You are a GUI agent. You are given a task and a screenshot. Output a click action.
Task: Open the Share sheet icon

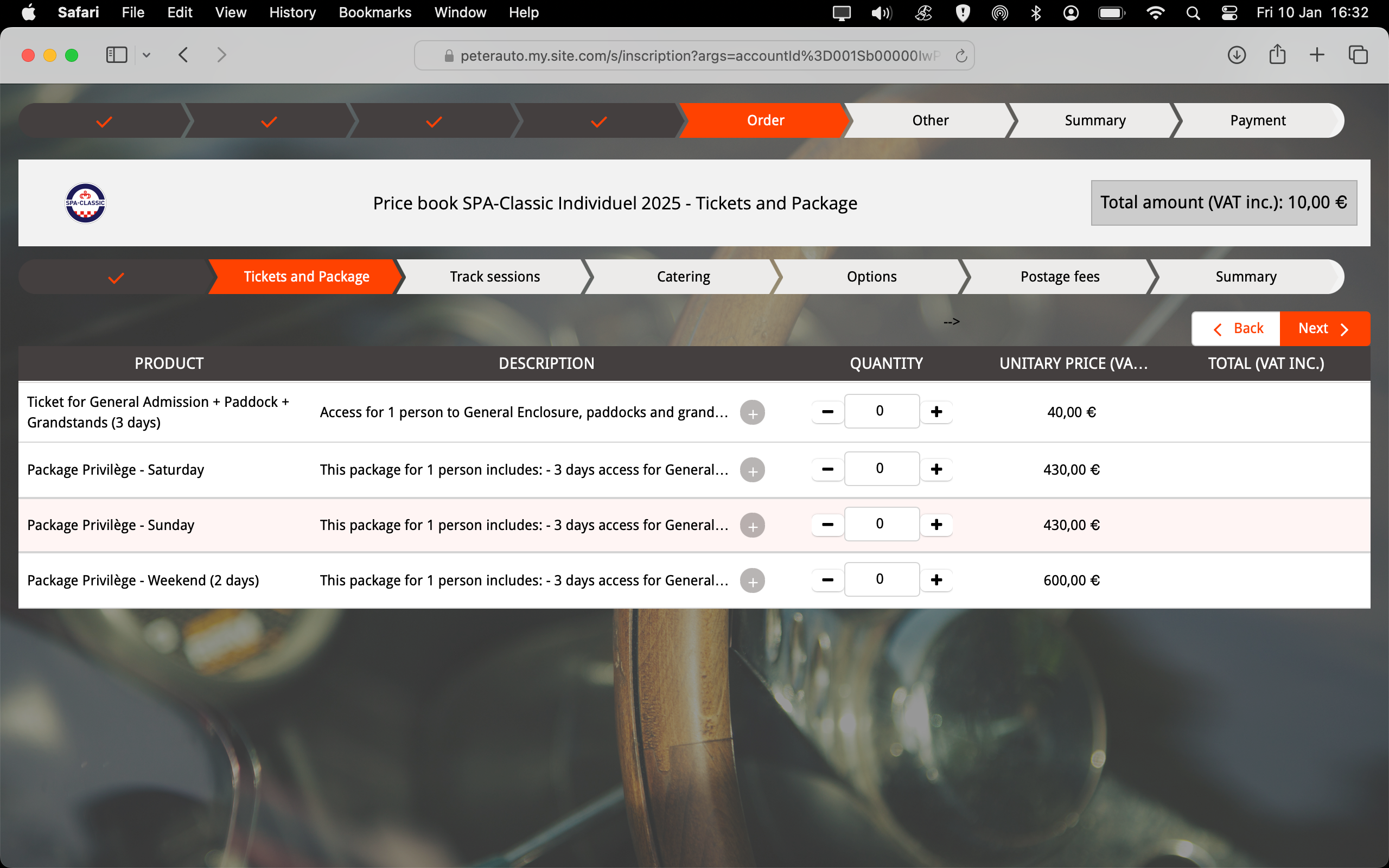tap(1277, 55)
